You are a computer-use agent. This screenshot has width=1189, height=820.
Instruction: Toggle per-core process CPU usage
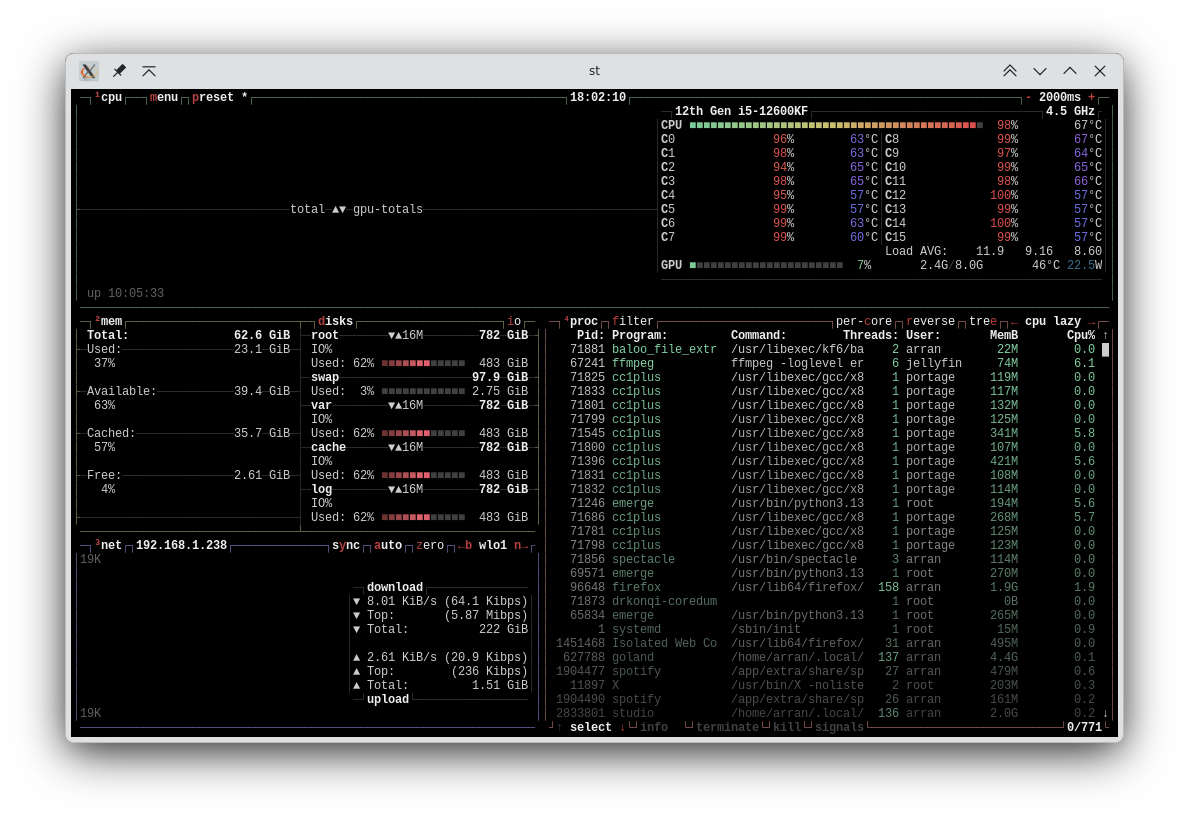[x=864, y=322]
